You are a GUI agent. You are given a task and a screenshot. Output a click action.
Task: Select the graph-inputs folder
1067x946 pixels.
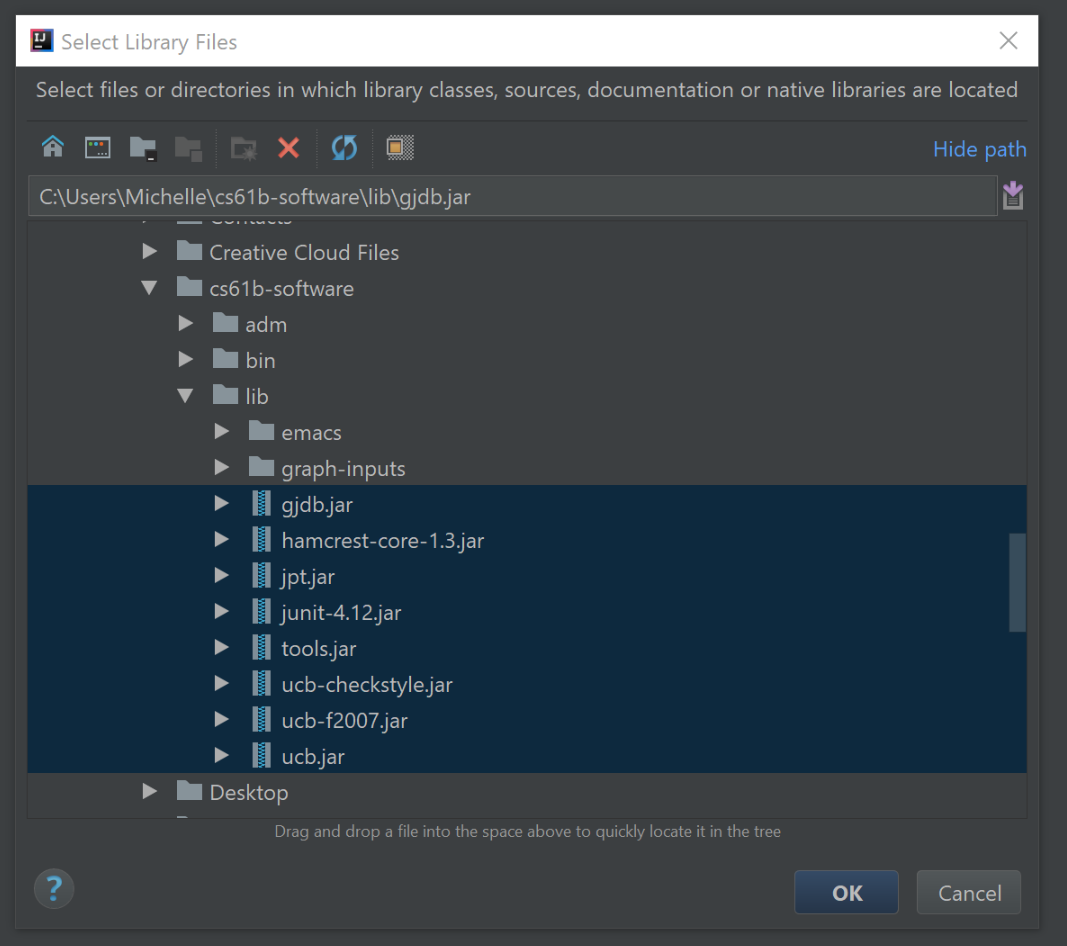[343, 469]
